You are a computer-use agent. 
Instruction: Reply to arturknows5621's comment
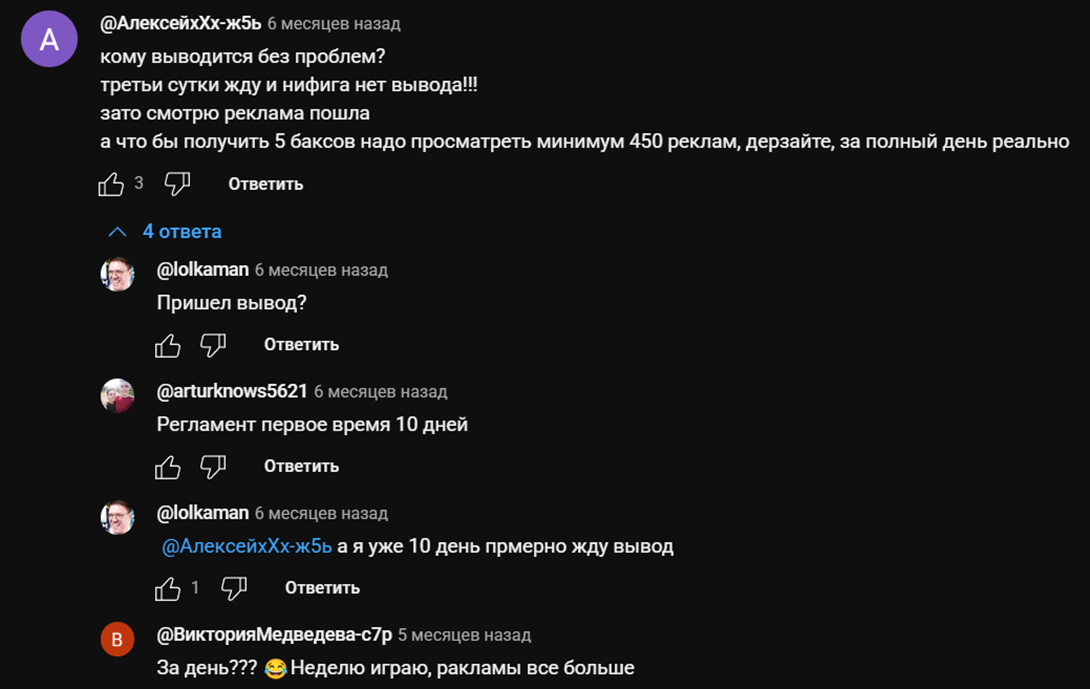point(301,467)
